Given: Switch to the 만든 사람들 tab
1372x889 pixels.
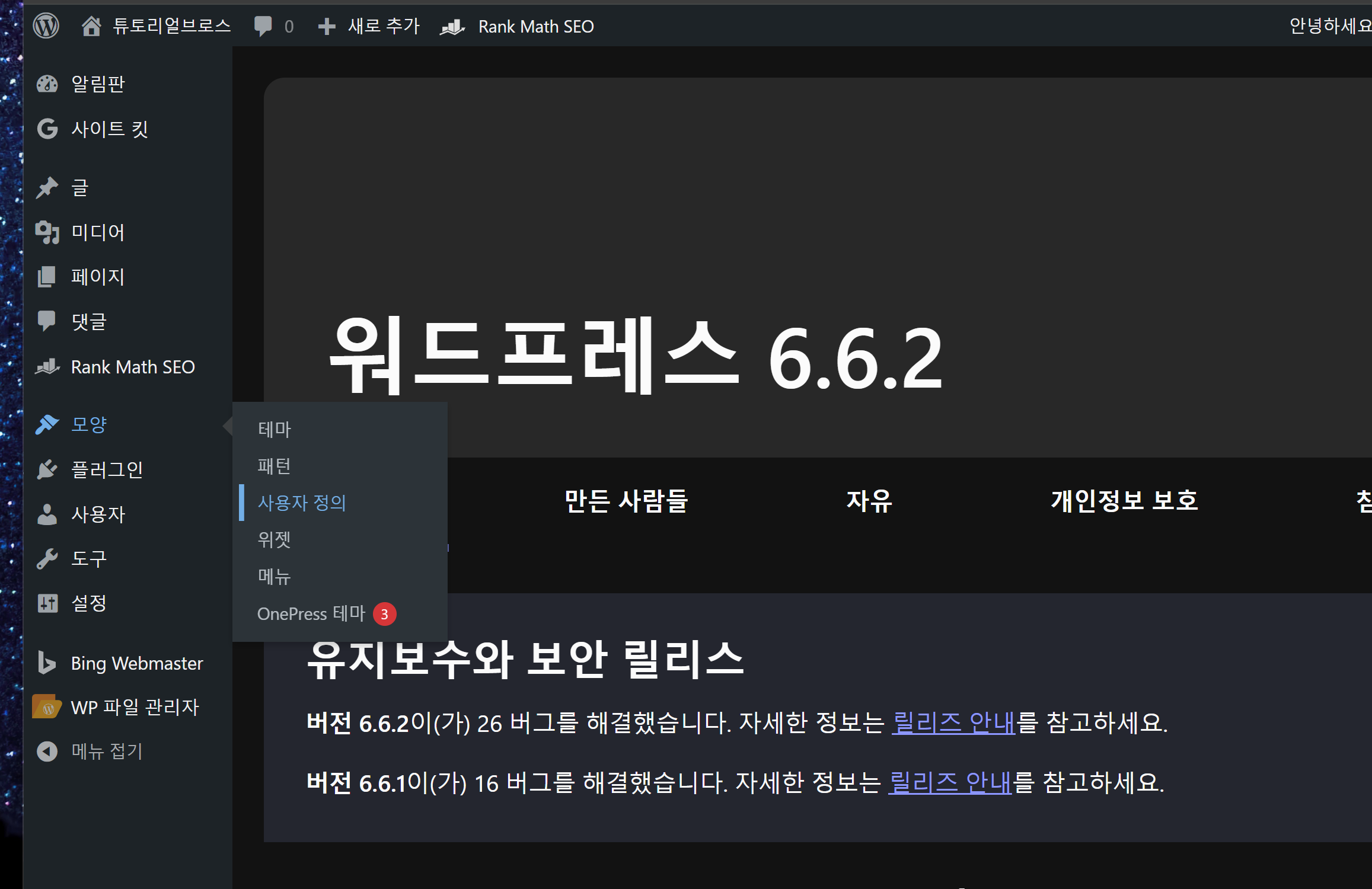Looking at the screenshot, I should click(x=626, y=501).
